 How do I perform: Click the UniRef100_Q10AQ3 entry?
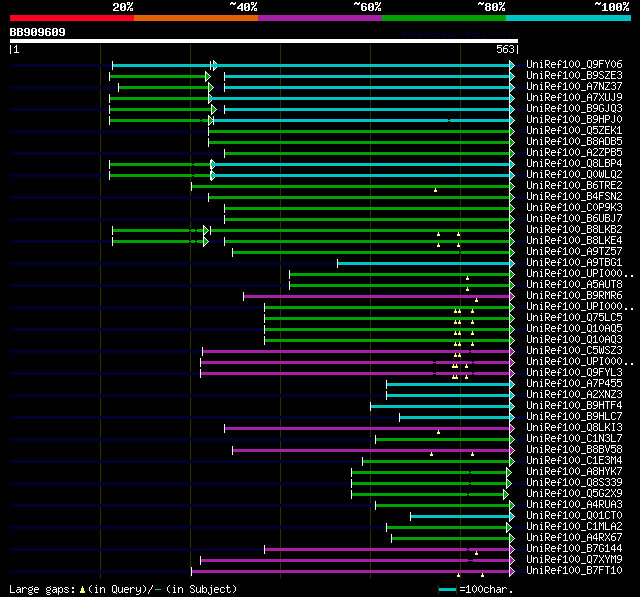574,340
